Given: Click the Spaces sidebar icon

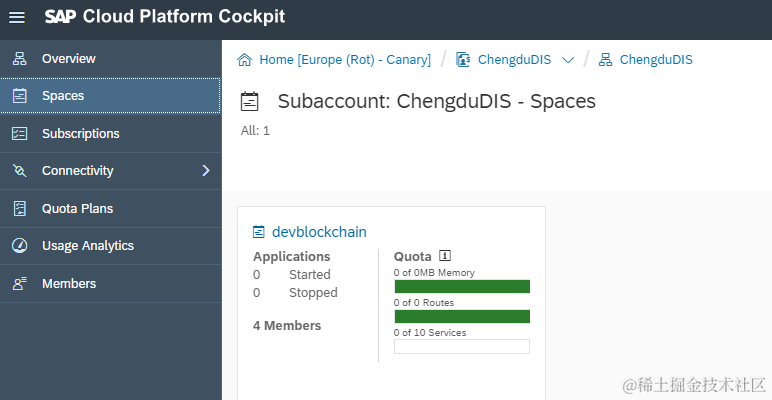Looking at the screenshot, I should [20, 96].
